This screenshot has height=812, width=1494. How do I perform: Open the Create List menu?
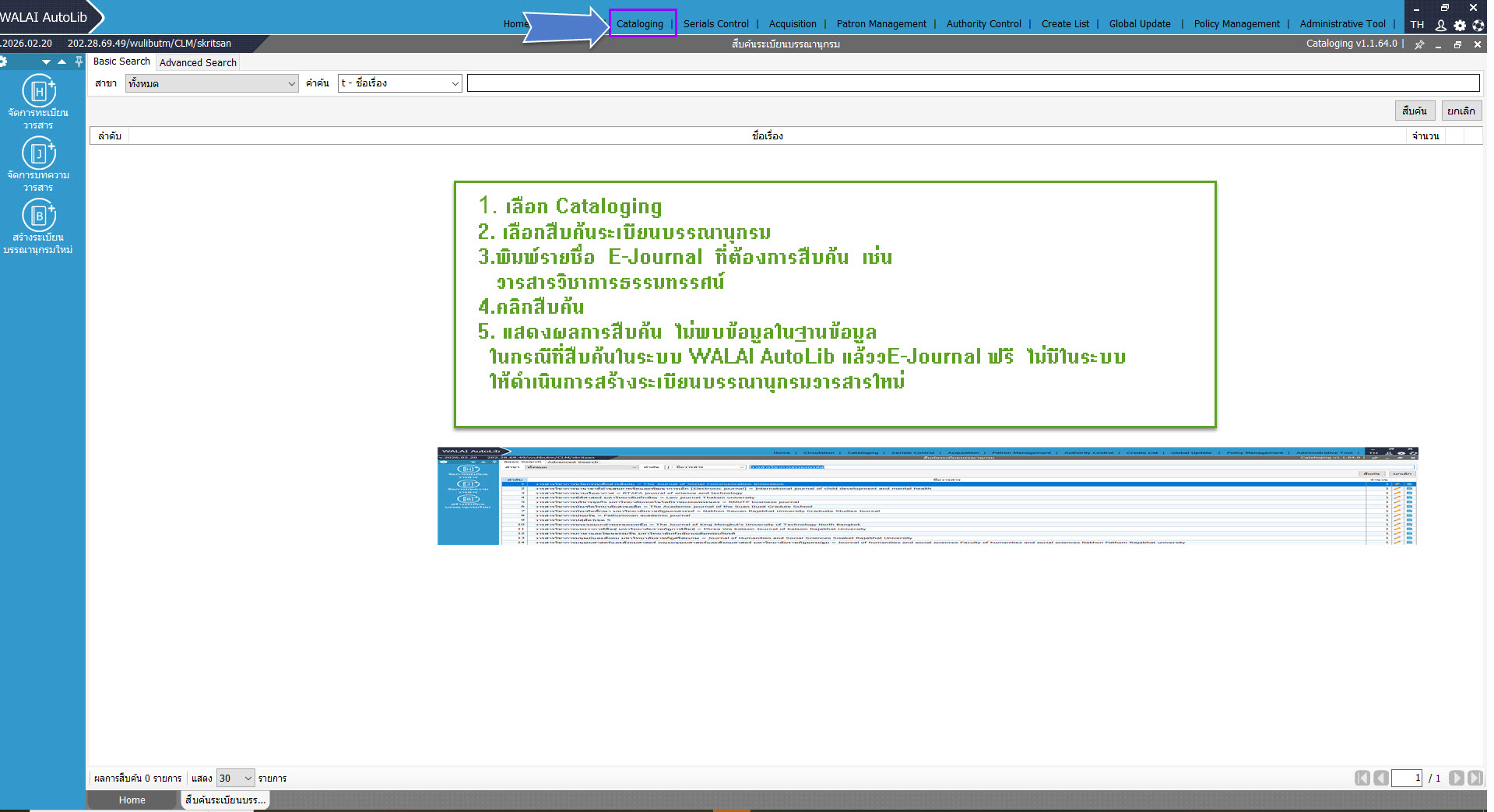[x=1065, y=24]
